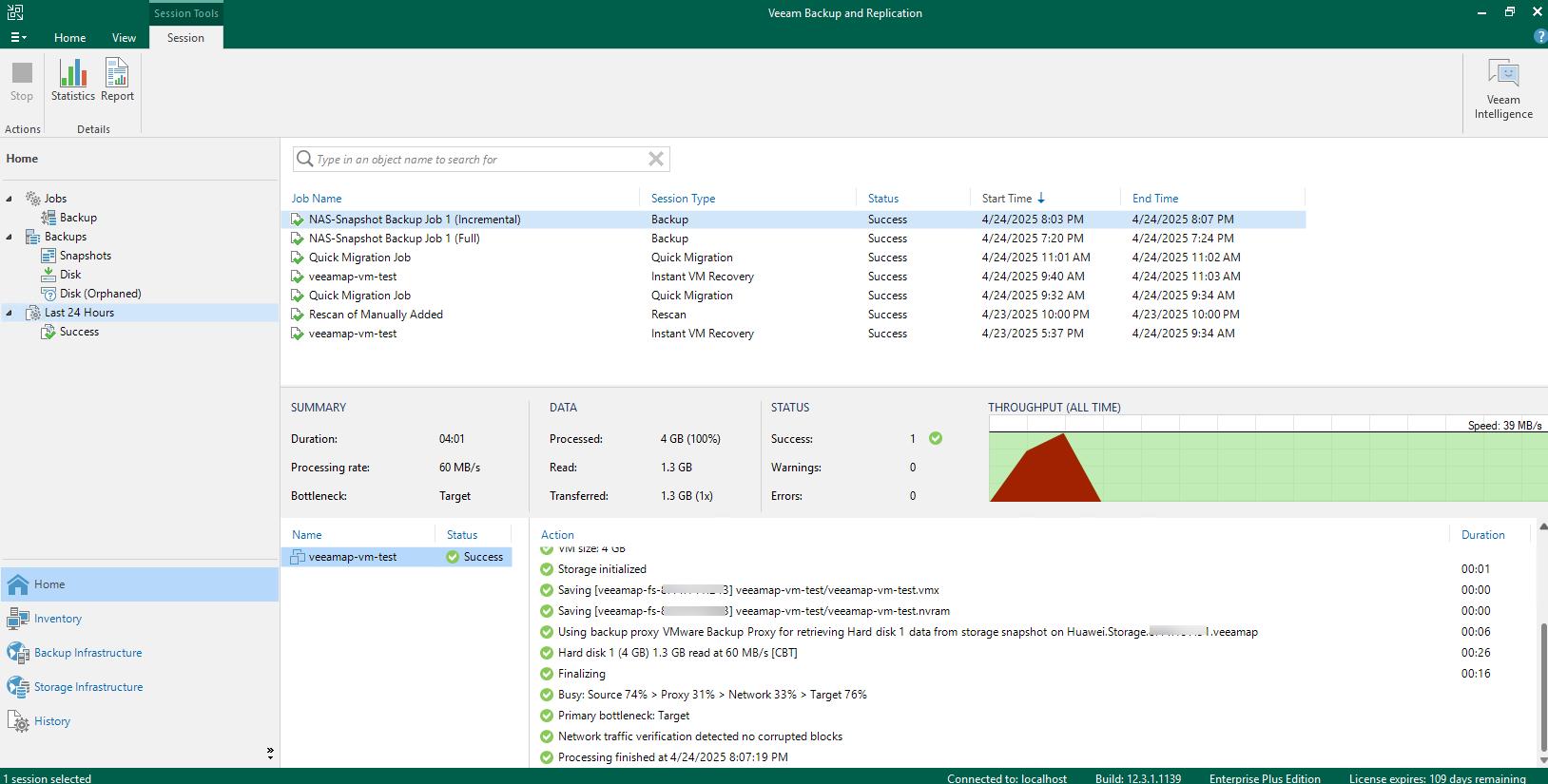Select Backups node icon in tree

tap(33, 237)
